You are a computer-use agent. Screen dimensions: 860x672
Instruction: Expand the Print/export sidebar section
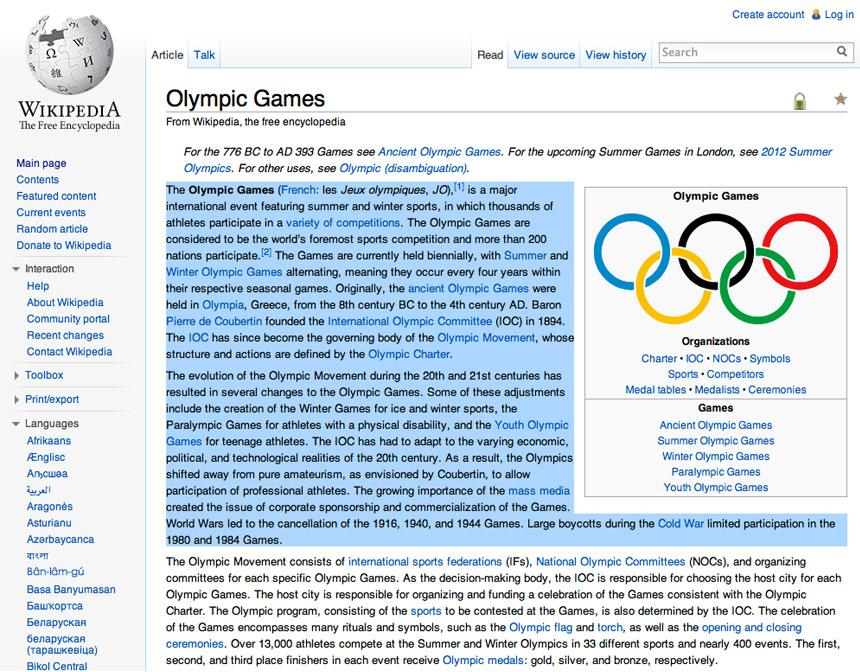click(16, 399)
